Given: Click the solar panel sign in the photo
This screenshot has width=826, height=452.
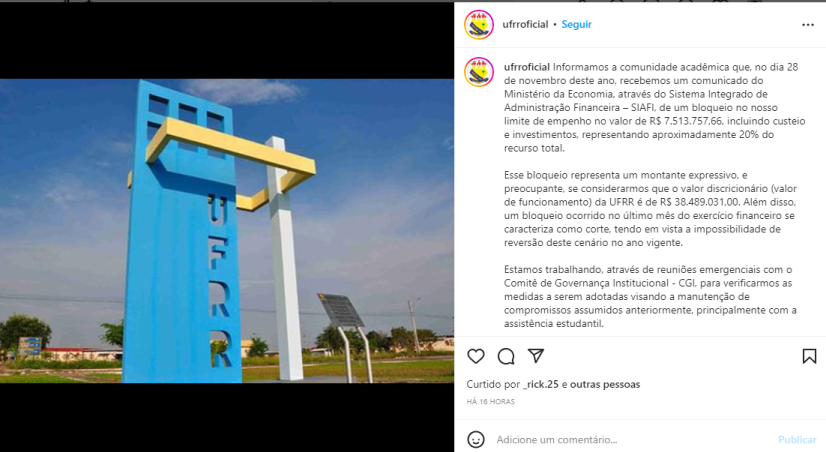Looking at the screenshot, I should 341,310.
